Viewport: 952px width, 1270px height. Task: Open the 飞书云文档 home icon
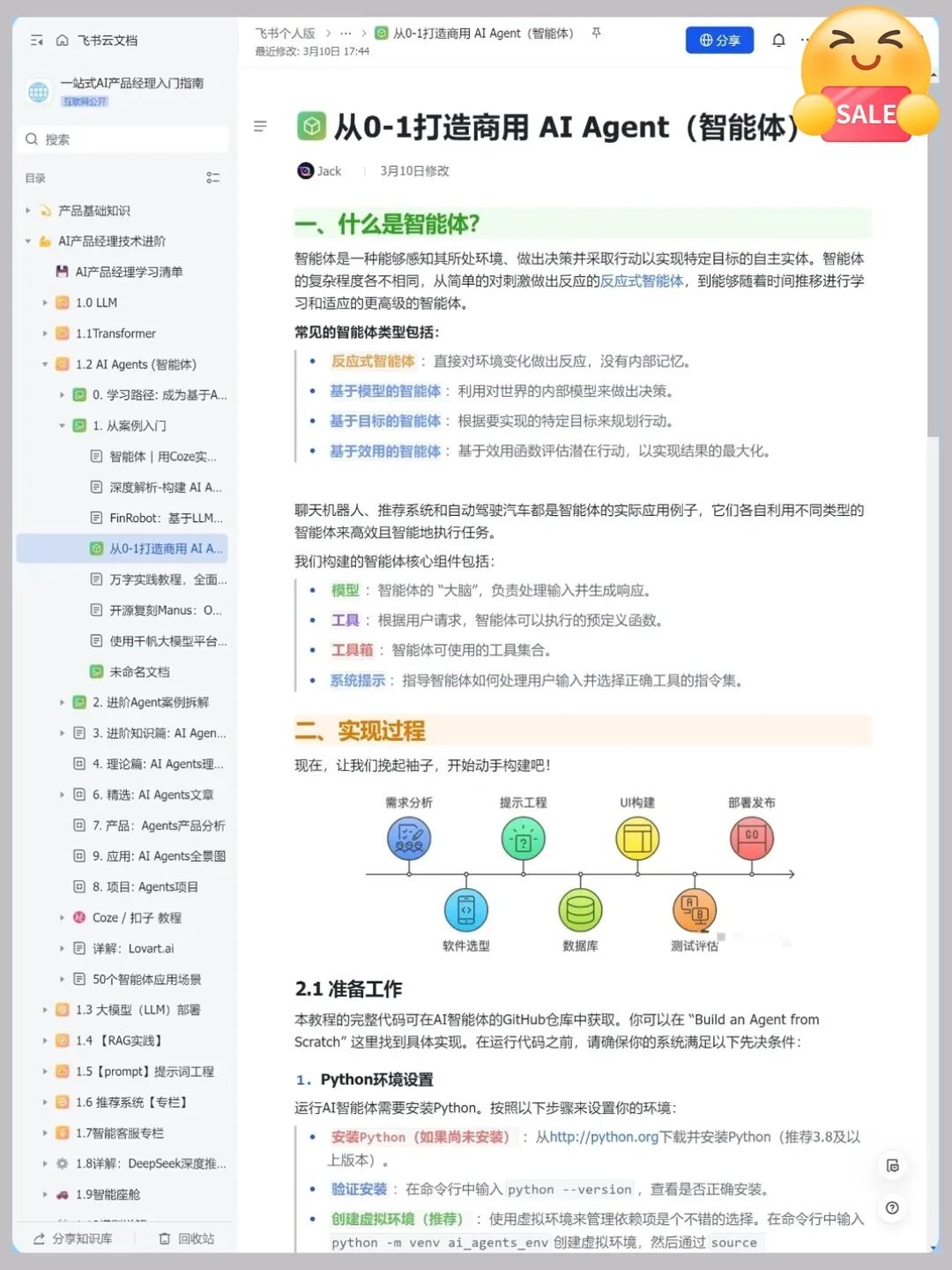click(63, 41)
